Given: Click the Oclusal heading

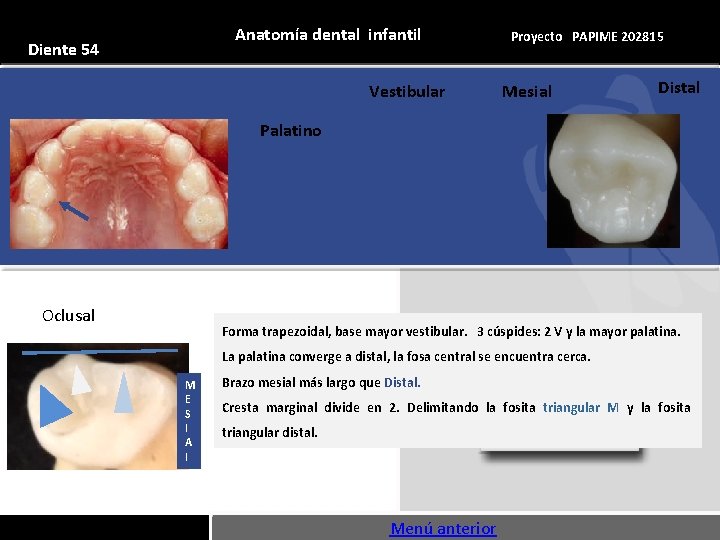Looking at the screenshot, I should [x=68, y=315].
